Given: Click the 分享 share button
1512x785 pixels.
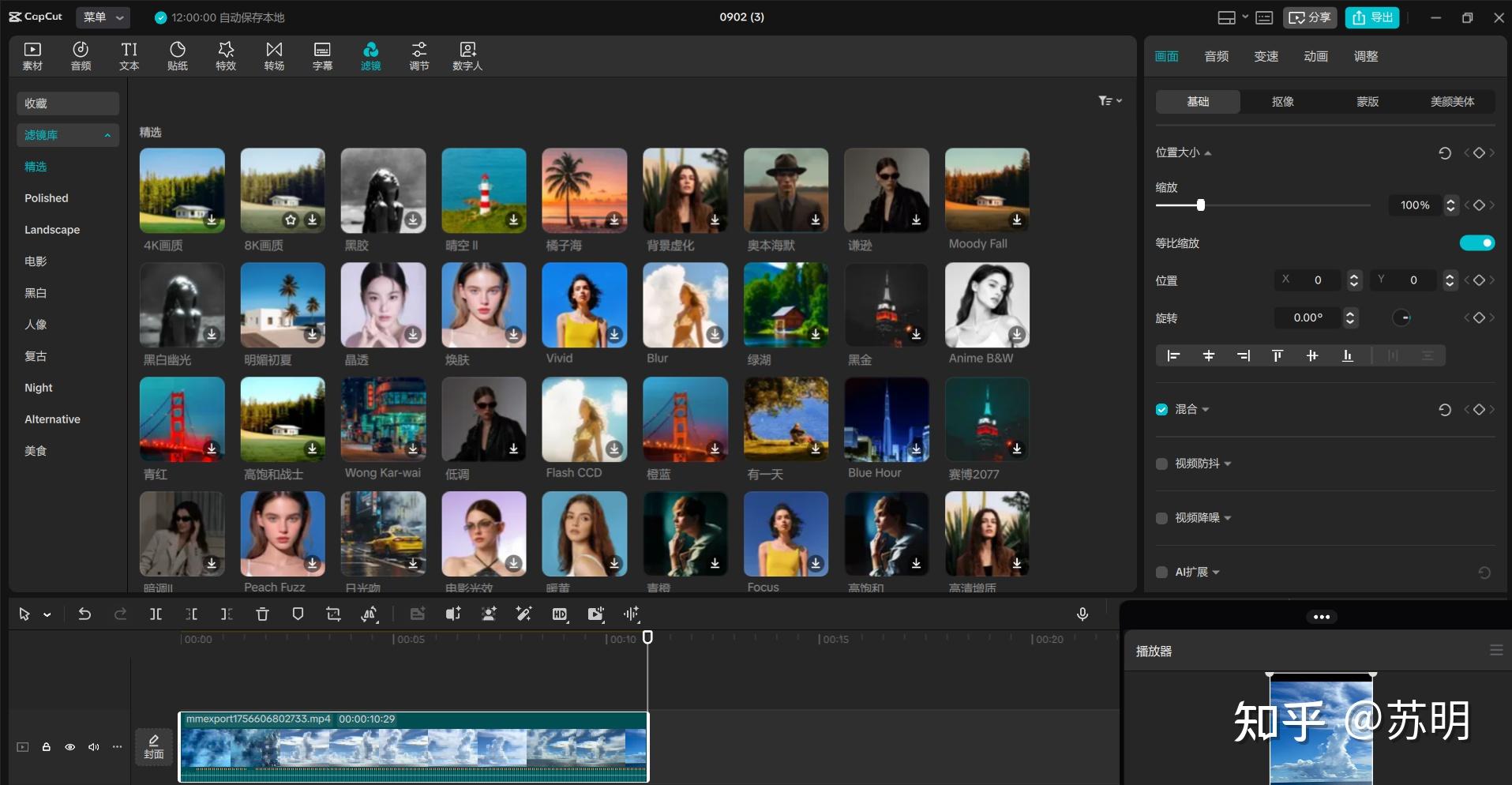Looking at the screenshot, I should coord(1310,17).
